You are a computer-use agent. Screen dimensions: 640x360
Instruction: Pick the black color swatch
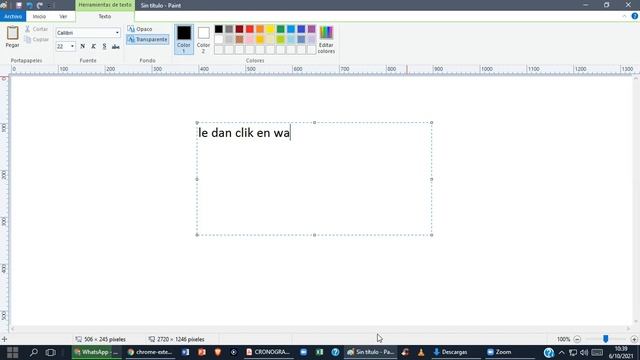219,29
